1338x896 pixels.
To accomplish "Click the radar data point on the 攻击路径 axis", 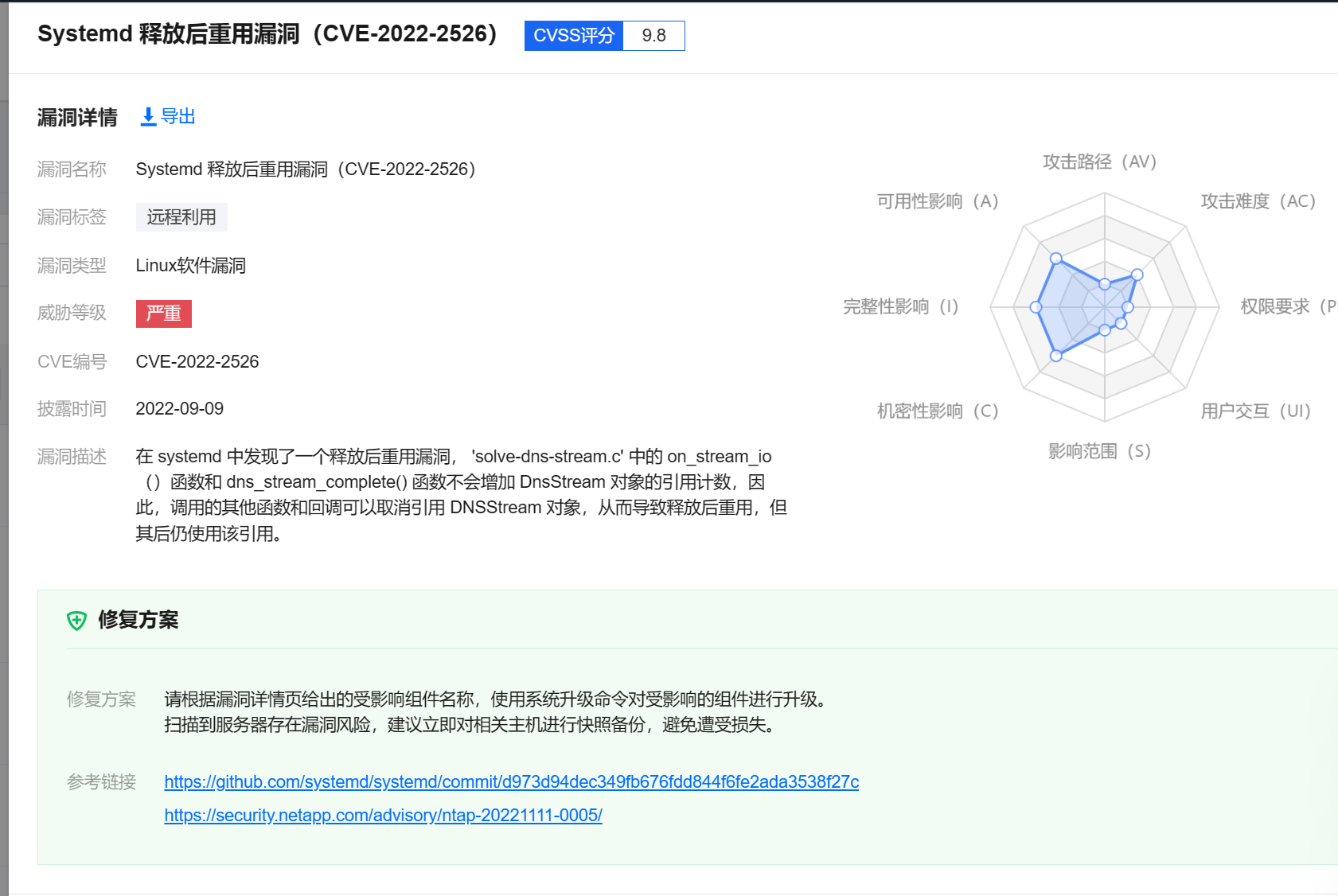I will 1105,284.
